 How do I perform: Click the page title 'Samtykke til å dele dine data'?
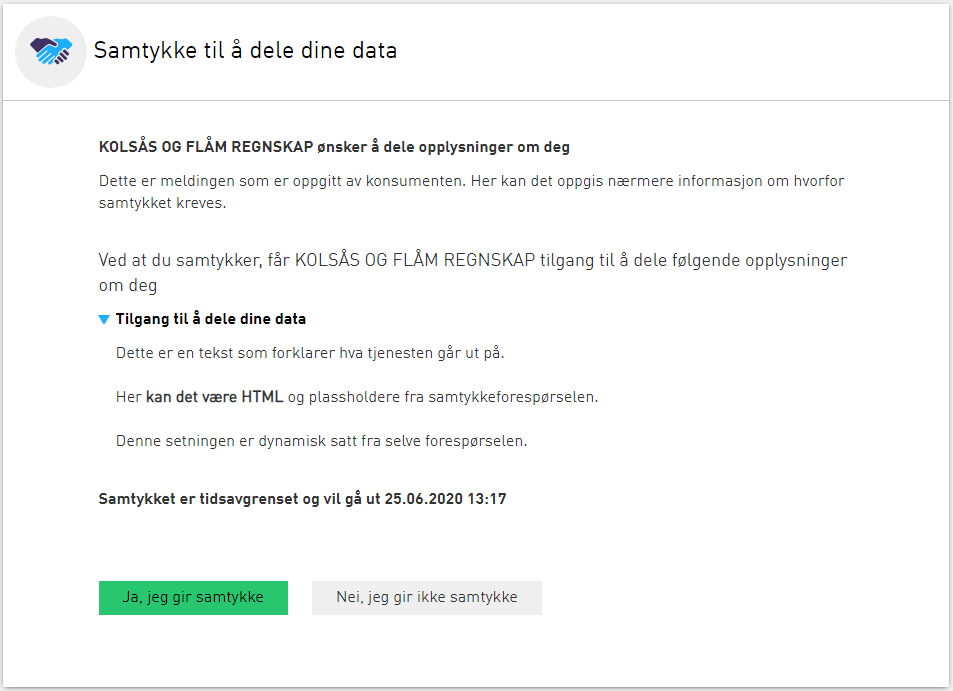[246, 50]
